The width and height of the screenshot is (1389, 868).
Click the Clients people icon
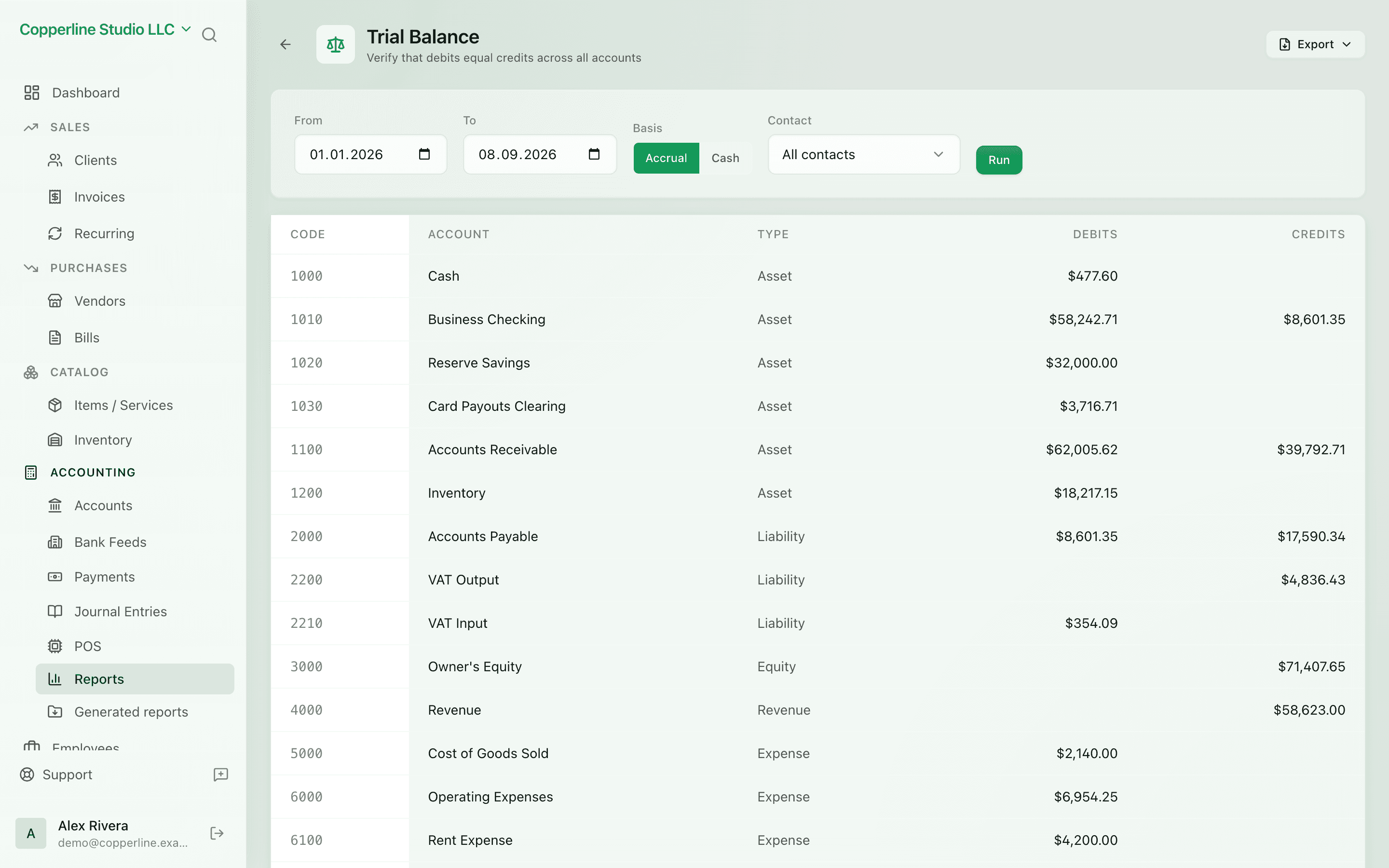(x=55, y=160)
